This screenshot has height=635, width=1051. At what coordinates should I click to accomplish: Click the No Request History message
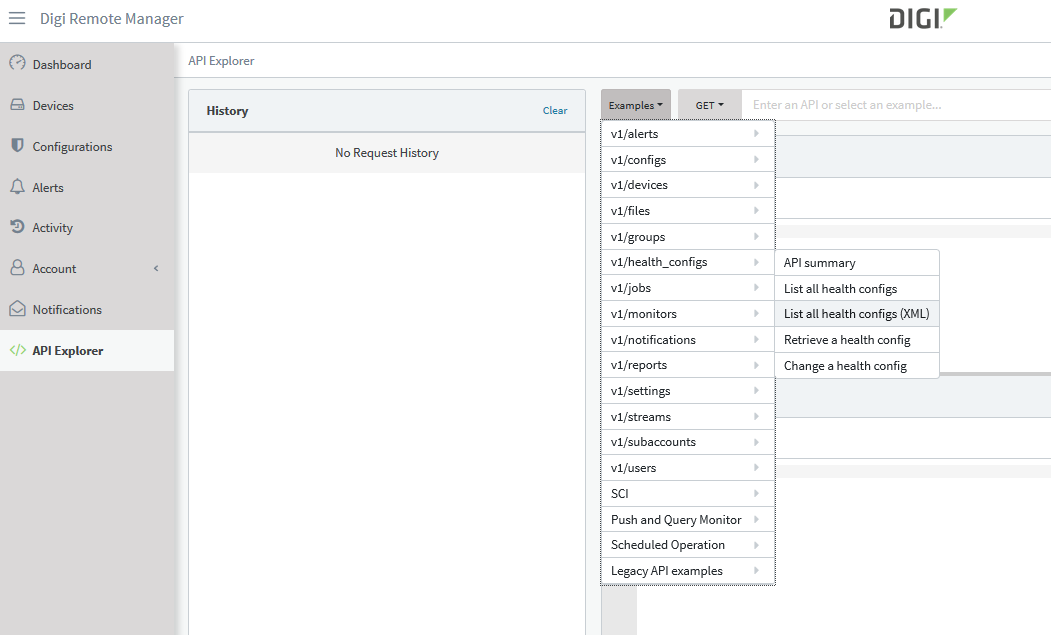tap(387, 153)
